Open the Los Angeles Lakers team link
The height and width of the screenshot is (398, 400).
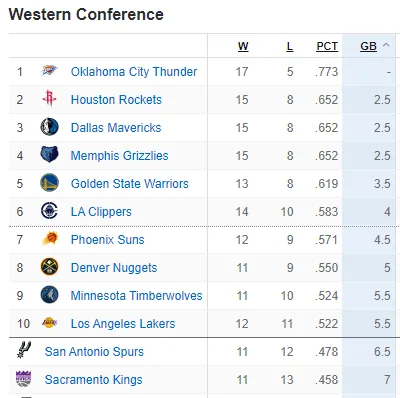[123, 324]
